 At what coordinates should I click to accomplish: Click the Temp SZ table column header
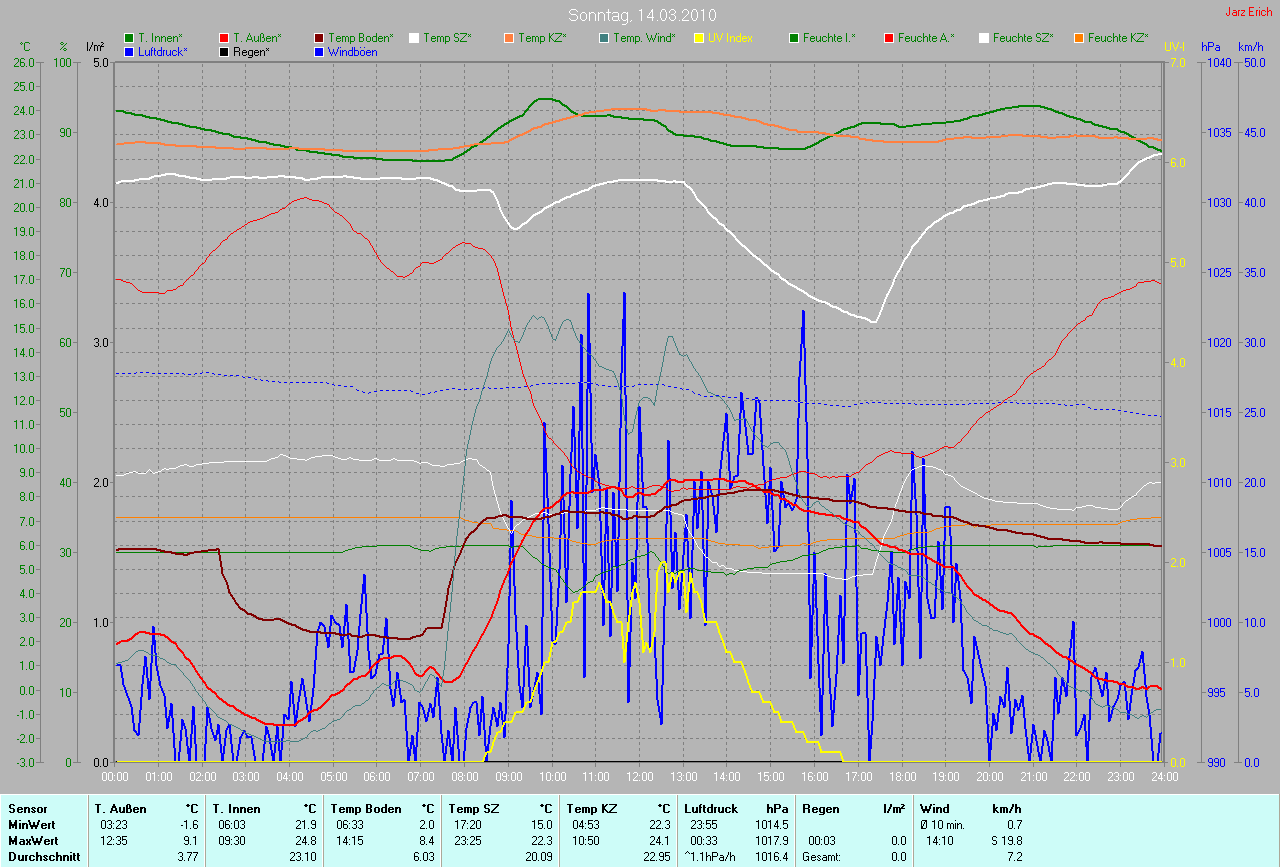[473, 809]
